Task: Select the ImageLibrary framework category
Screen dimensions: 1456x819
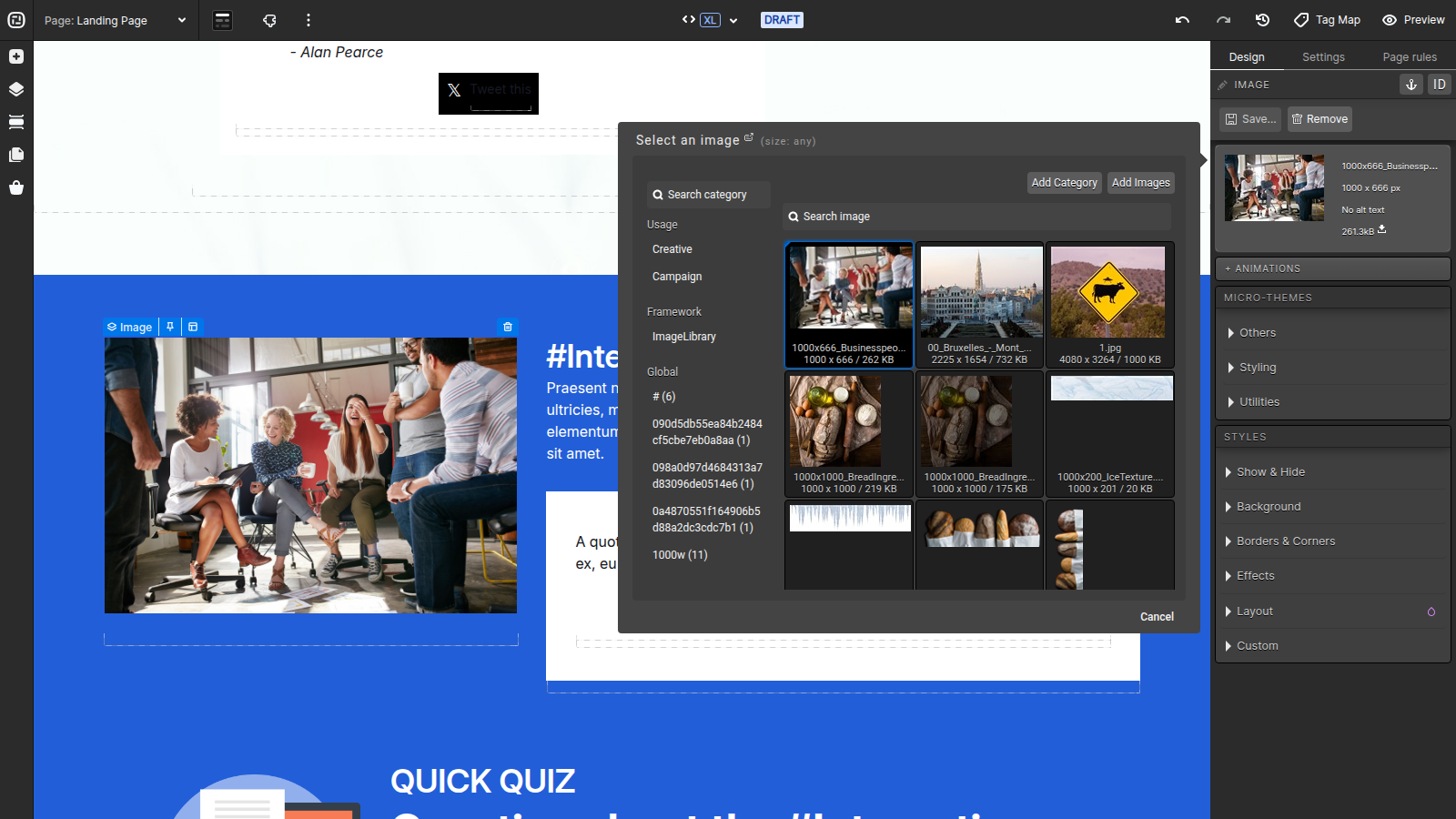Action: coord(684,337)
